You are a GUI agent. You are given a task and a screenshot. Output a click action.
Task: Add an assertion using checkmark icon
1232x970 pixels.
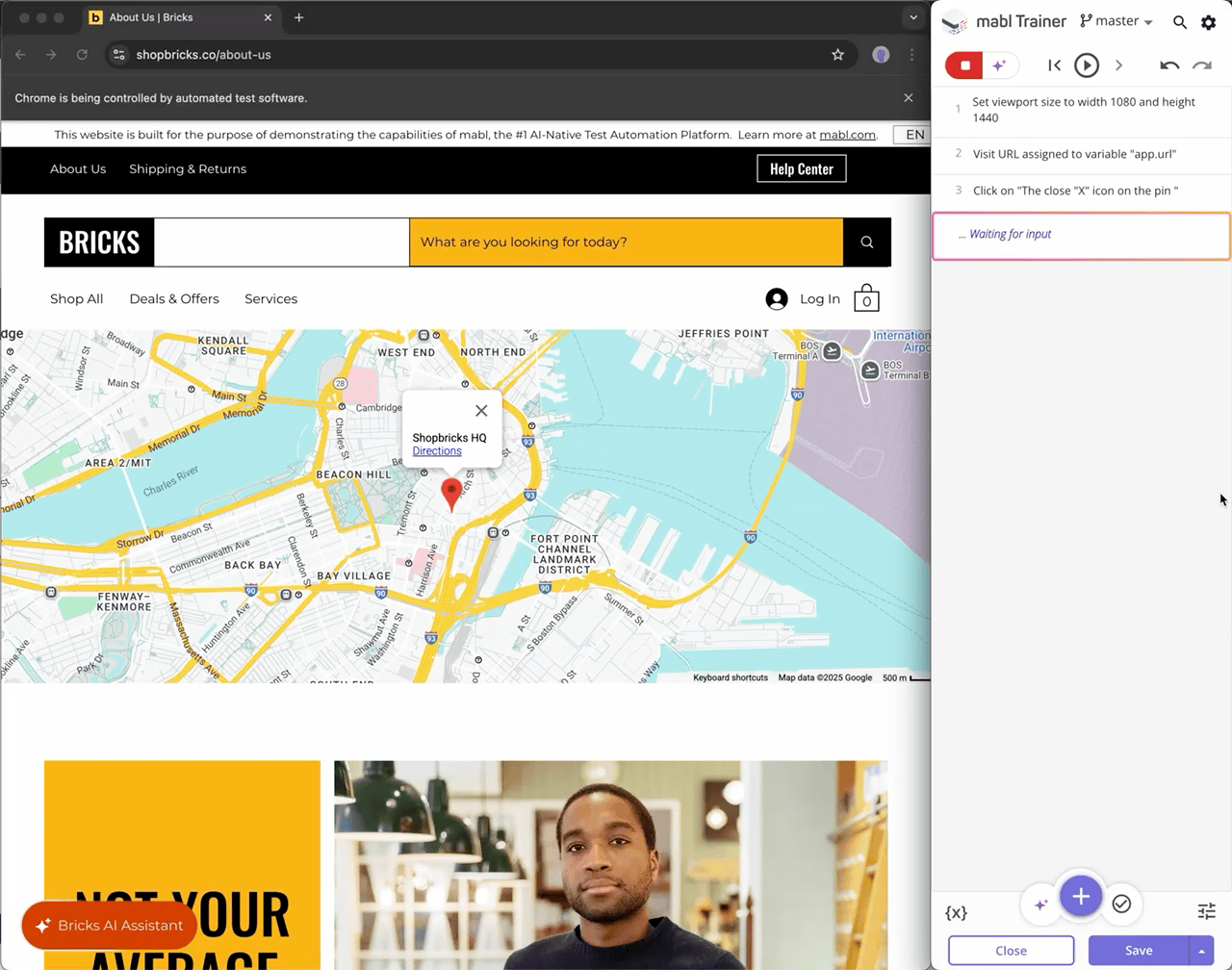click(x=1121, y=904)
